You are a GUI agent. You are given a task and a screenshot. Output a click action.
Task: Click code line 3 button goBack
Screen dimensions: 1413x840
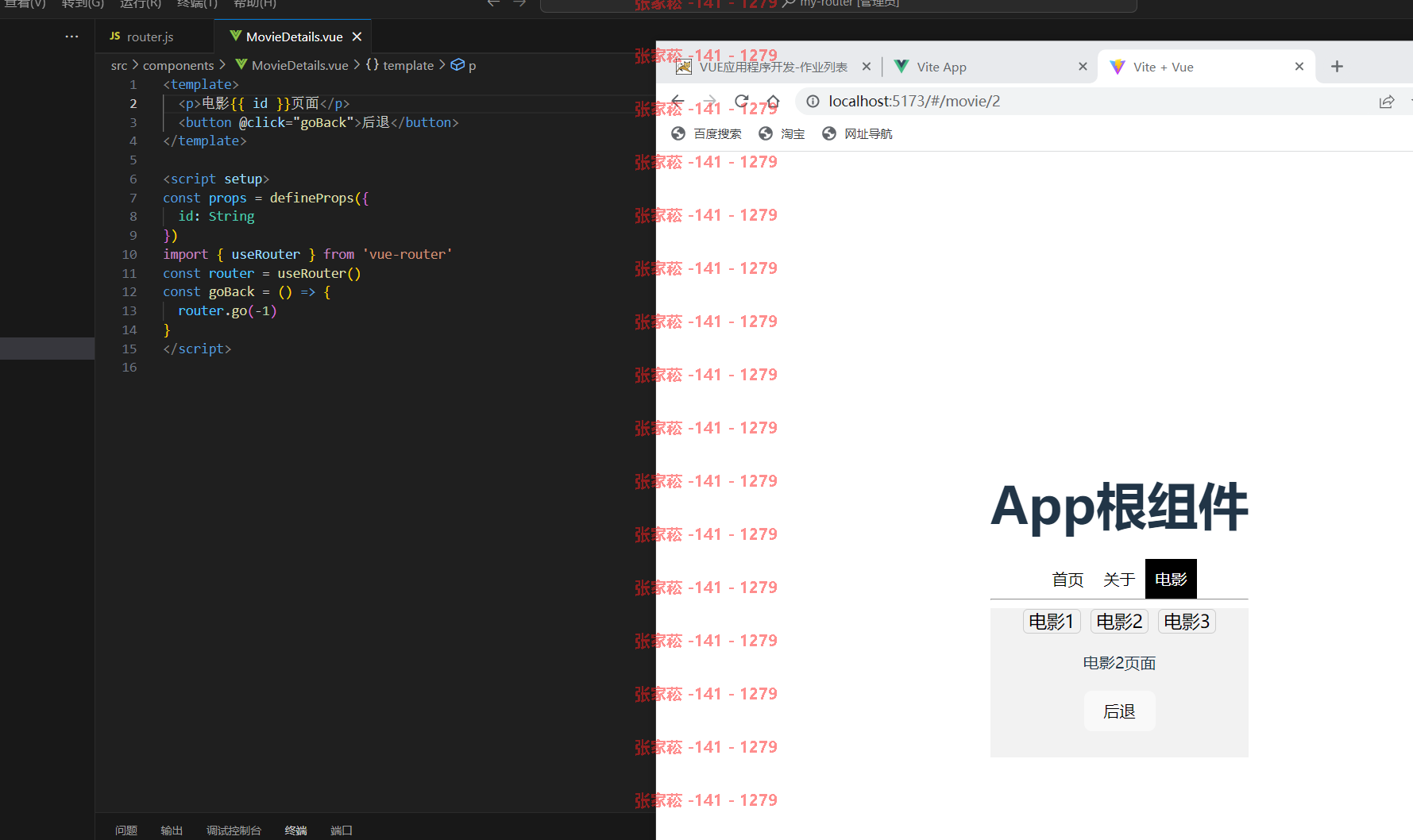coord(319,122)
